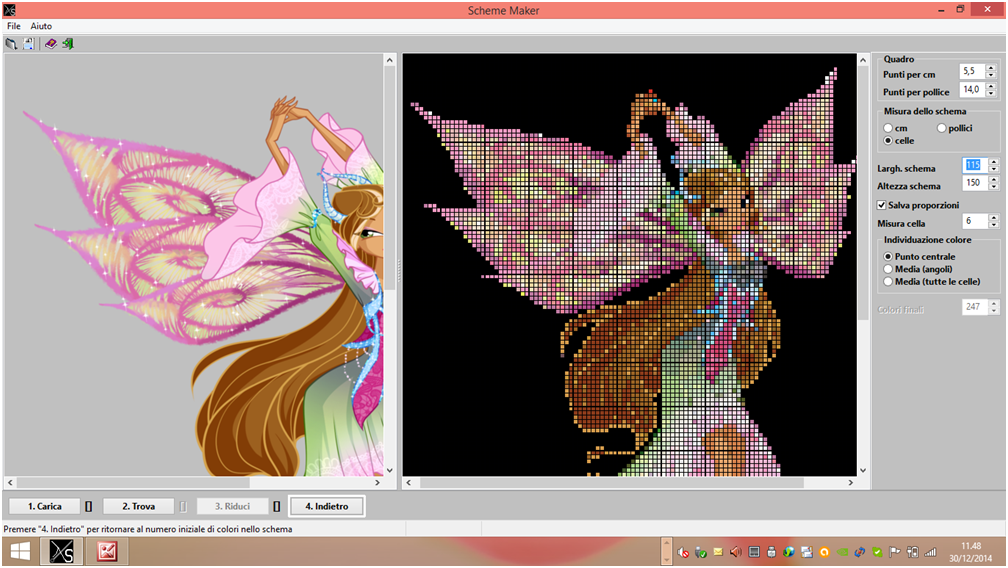
Task: Click the 2. Trova button
Action: 138,506
